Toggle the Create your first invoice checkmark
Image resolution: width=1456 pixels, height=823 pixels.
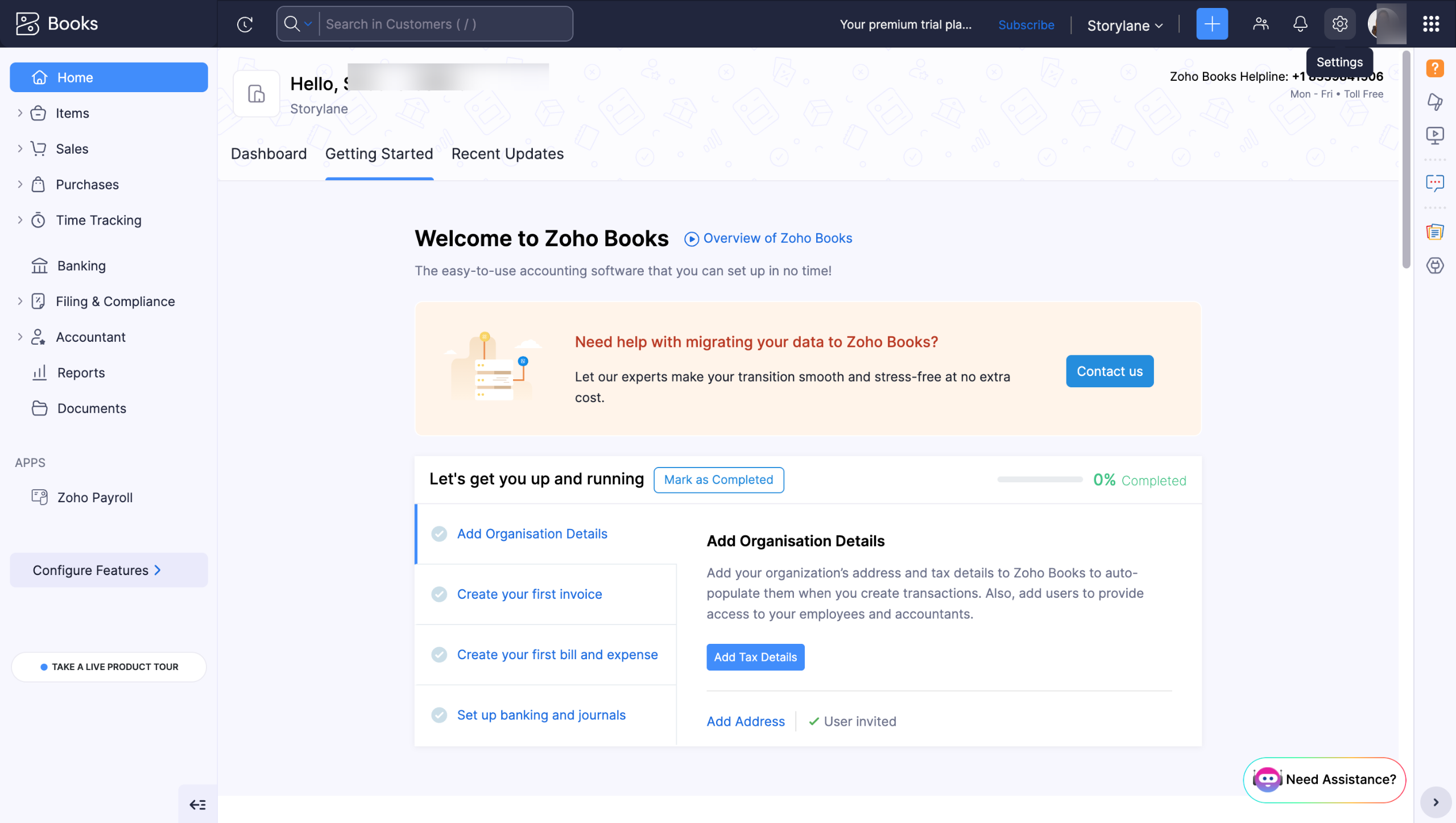pos(439,594)
